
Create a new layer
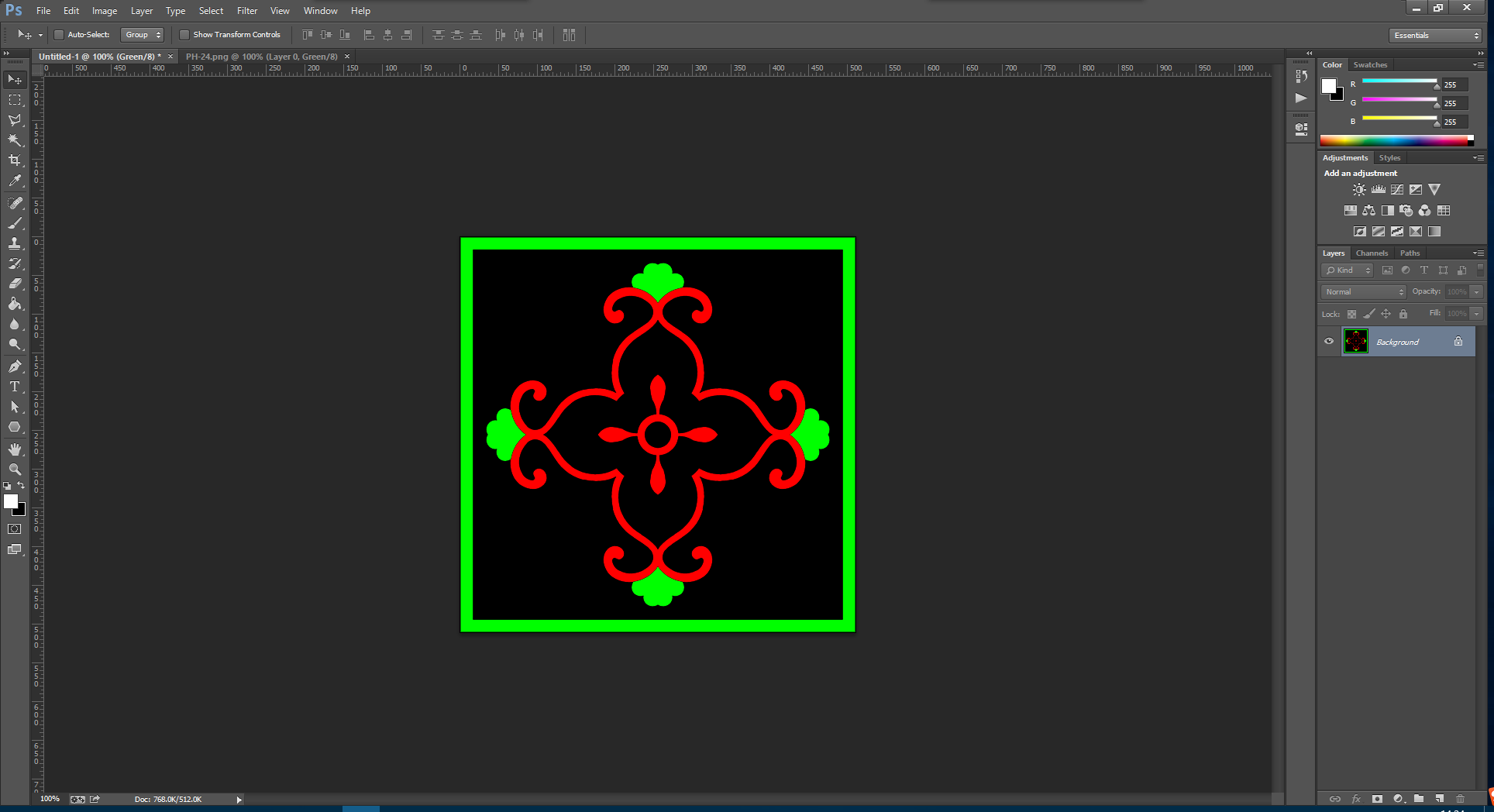pyautogui.click(x=1439, y=798)
